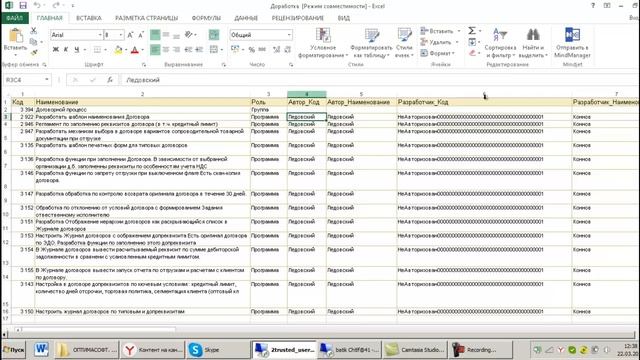Image resolution: width=640 pixels, height=360 pixels.
Task: Apply Comma Style (000) number format
Action: pyautogui.click(x=262, y=50)
